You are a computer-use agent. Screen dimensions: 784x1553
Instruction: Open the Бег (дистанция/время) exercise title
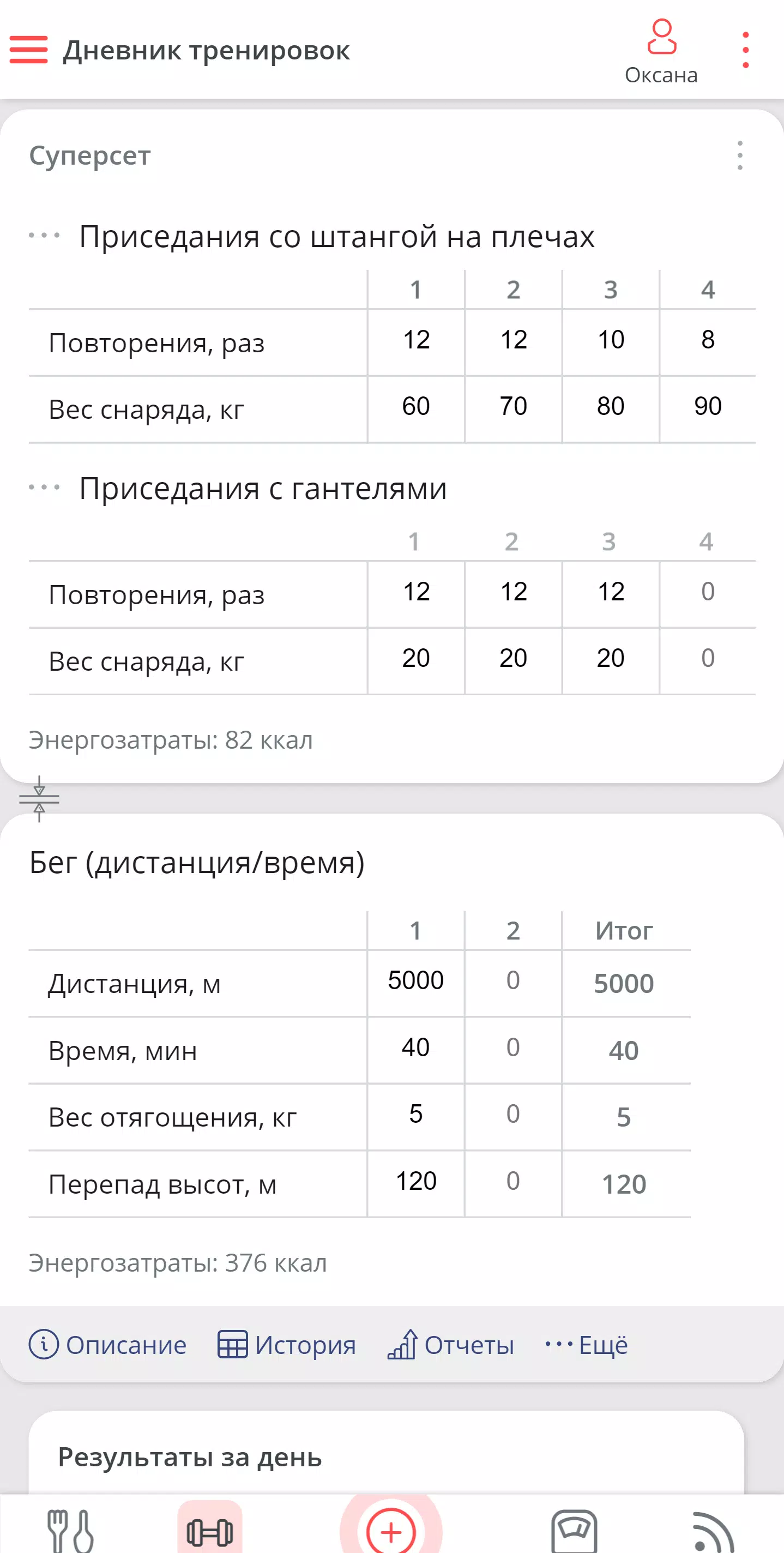(197, 863)
